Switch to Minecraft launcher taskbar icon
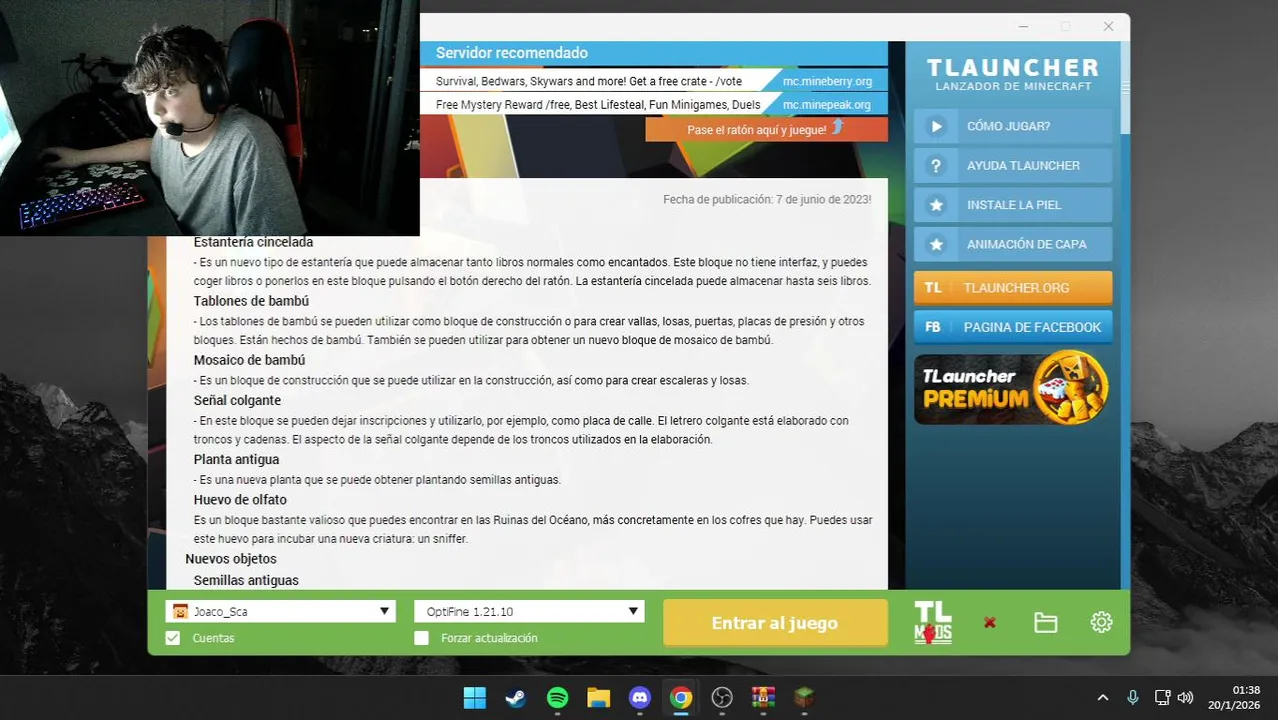 pos(804,698)
